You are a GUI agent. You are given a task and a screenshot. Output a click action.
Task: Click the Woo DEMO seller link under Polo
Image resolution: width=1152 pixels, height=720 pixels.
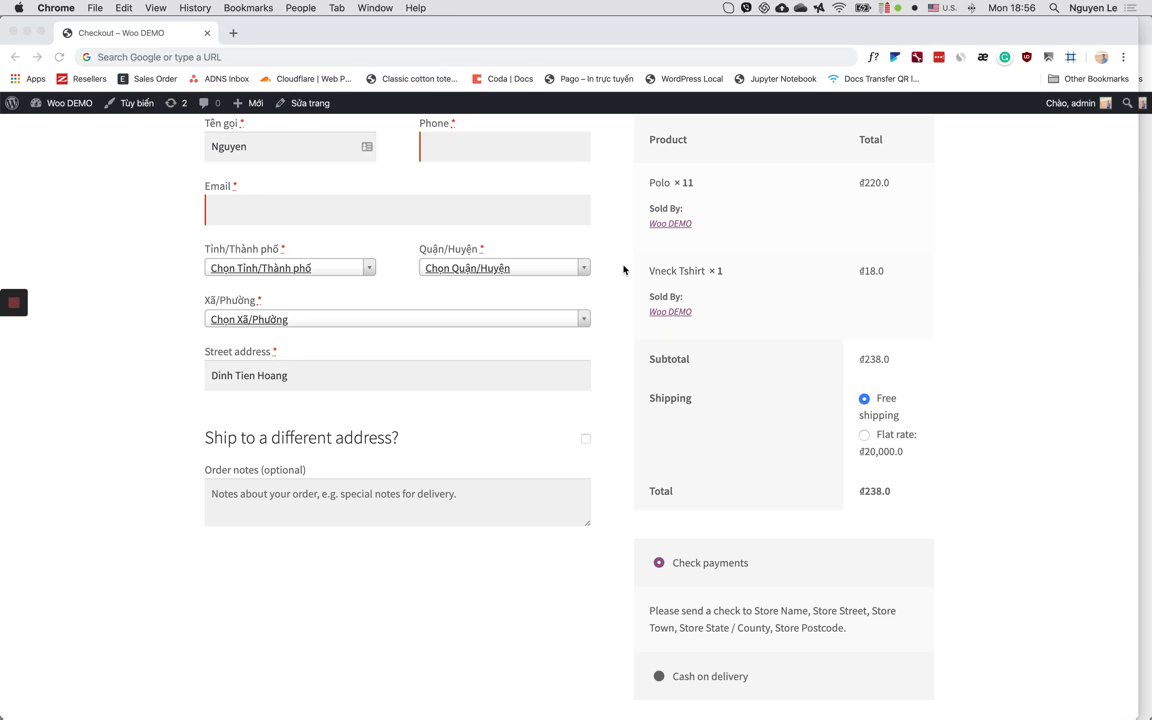(670, 223)
